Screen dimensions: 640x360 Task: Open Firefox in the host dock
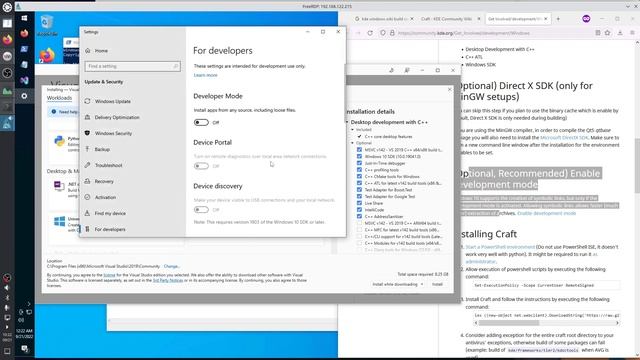pos(7,40)
